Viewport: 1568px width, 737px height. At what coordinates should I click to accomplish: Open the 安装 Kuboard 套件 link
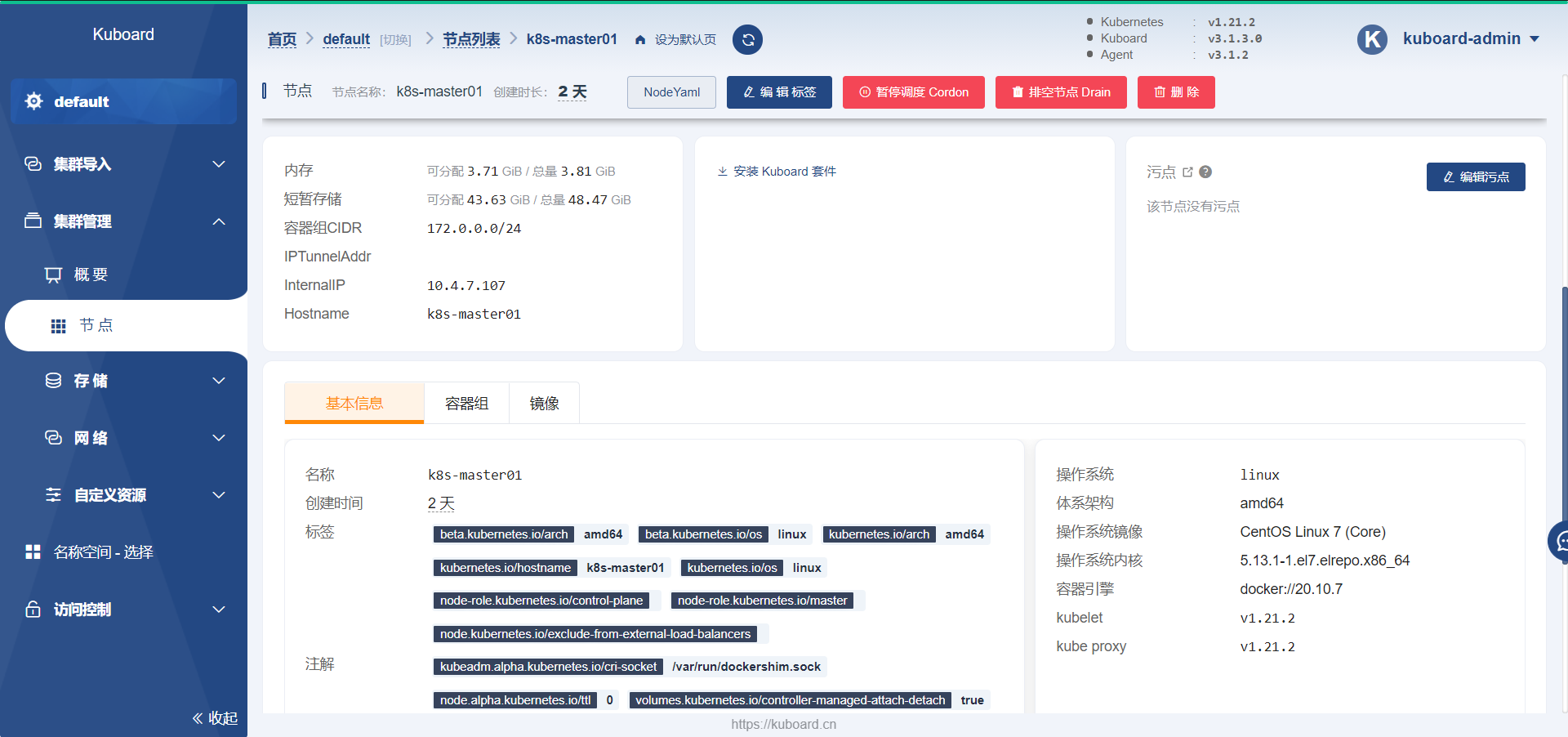coord(775,171)
